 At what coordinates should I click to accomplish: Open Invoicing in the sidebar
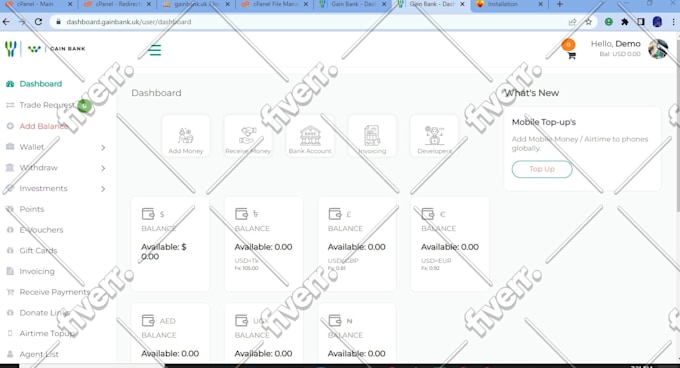(x=37, y=271)
